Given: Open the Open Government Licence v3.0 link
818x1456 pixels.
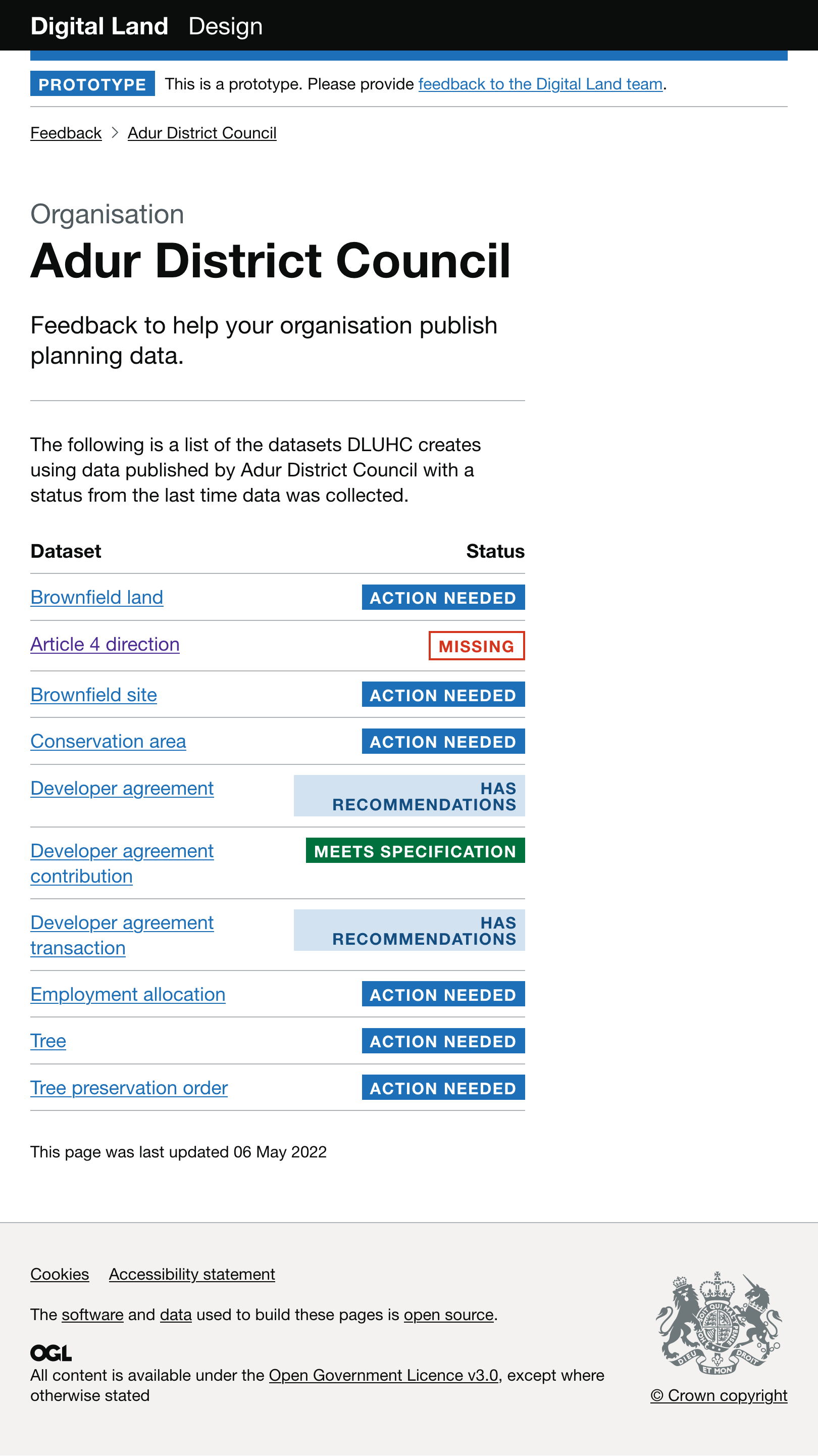Looking at the screenshot, I should [x=383, y=1375].
